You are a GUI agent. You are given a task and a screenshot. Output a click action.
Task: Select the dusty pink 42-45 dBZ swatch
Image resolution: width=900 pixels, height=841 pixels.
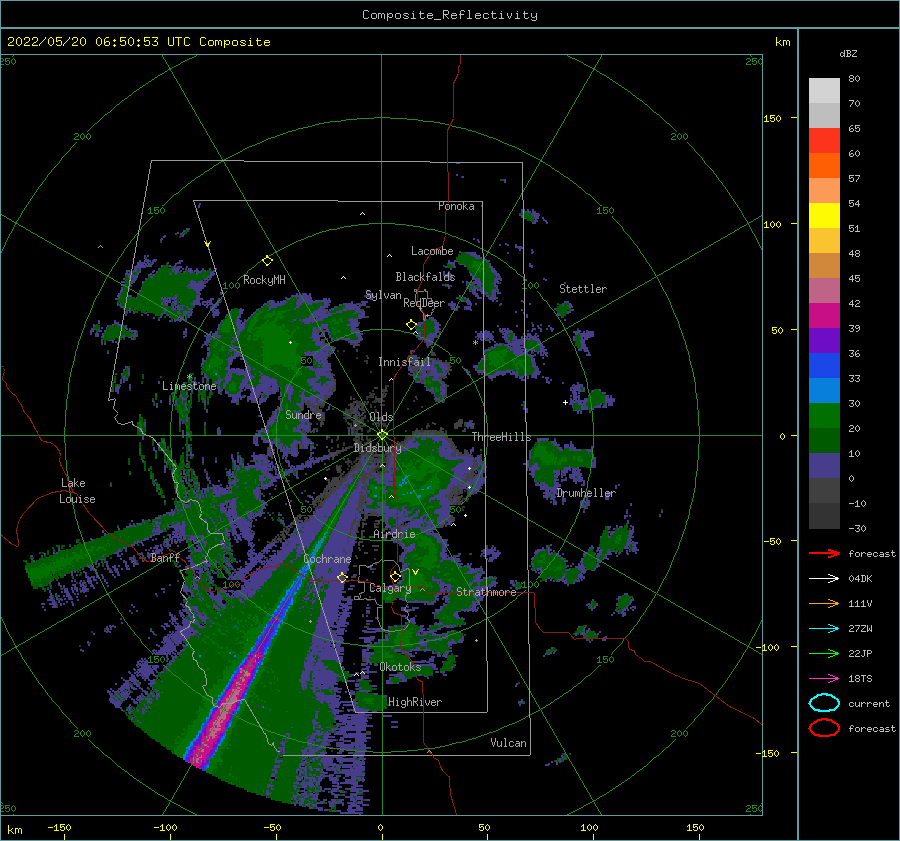pyautogui.click(x=824, y=290)
